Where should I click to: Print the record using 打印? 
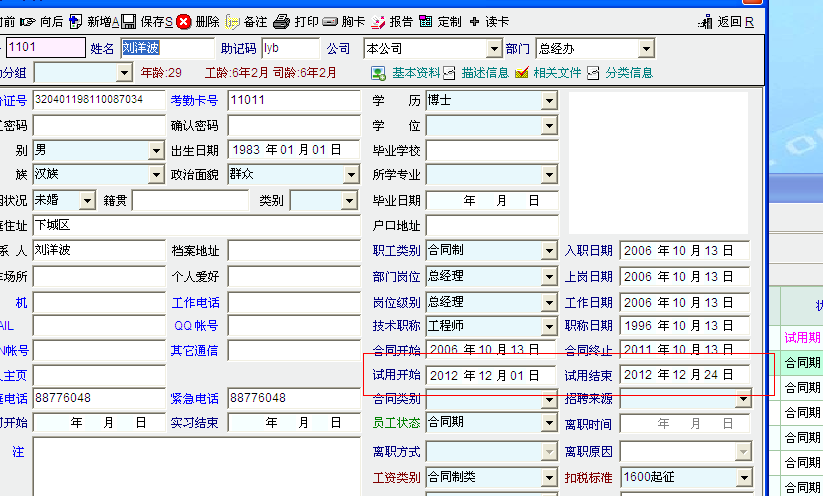(296, 21)
